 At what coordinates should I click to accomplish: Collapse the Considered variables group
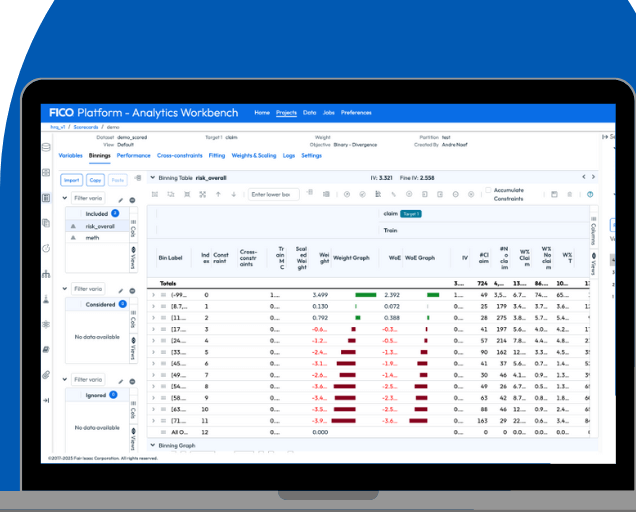coord(64,288)
